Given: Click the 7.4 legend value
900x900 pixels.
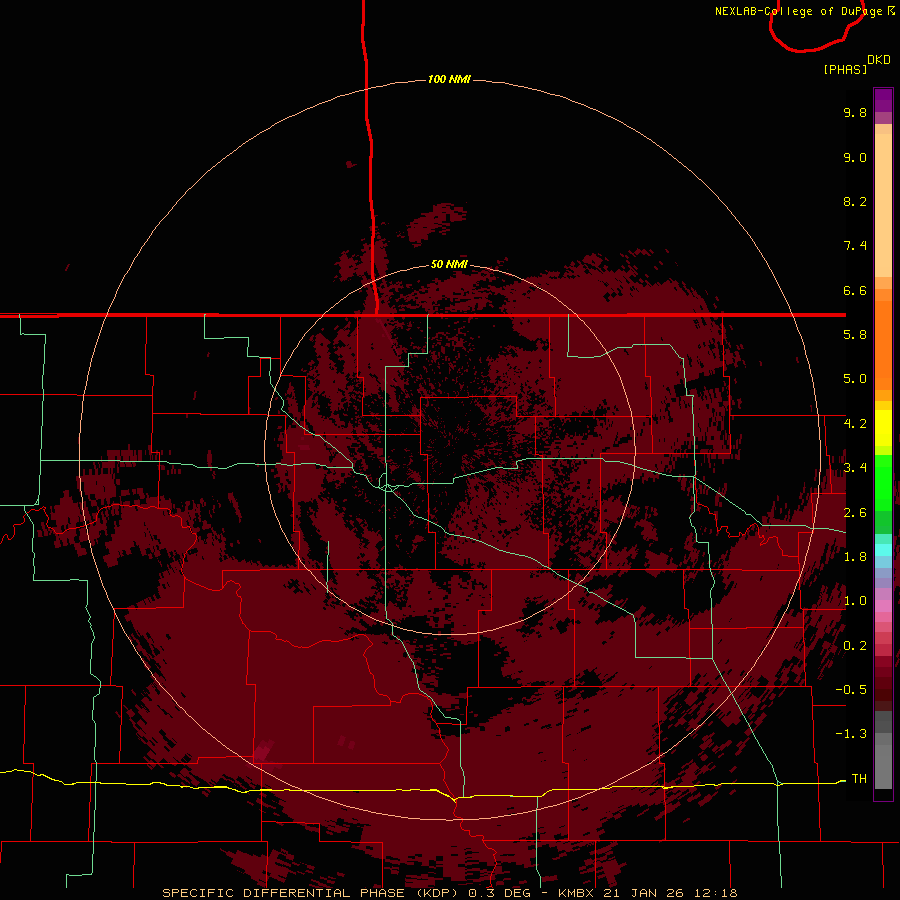Looking at the screenshot, I should tap(855, 246).
